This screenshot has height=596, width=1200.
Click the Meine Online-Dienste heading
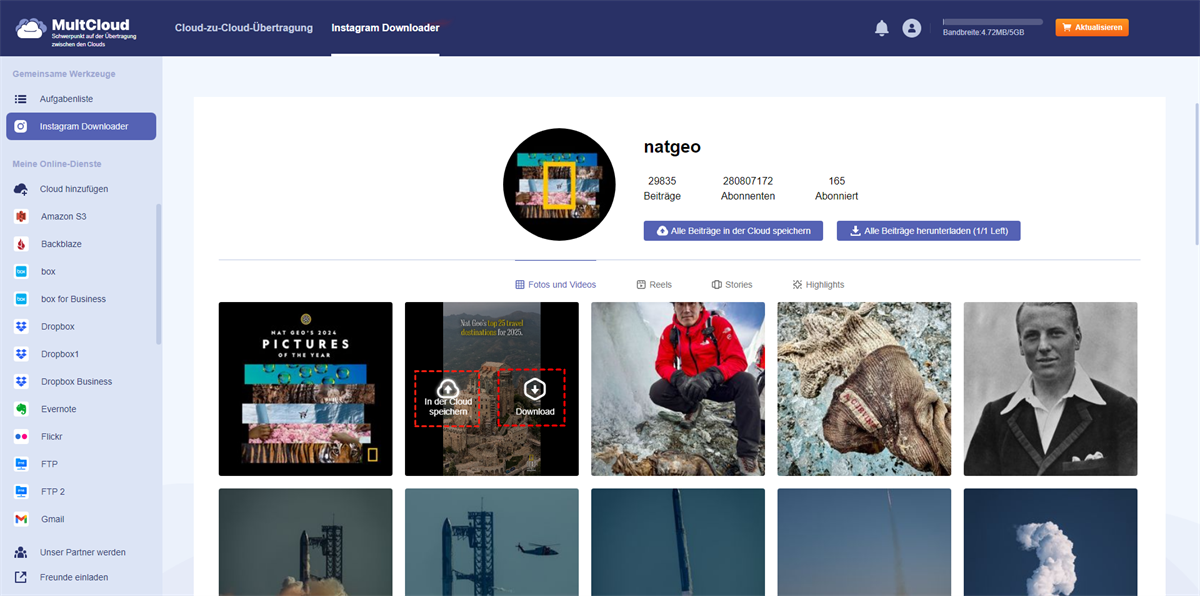point(56,163)
